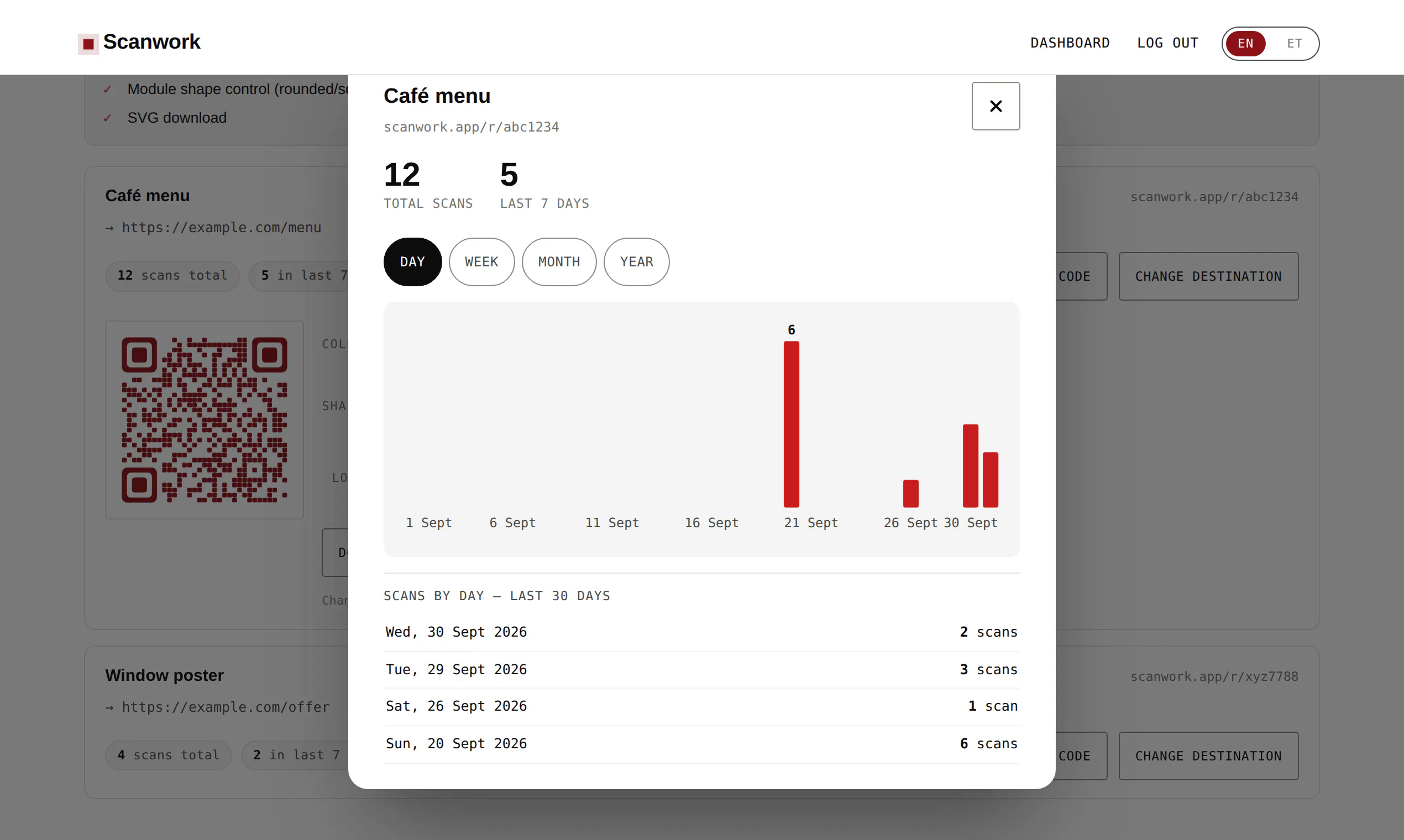Click Log Out in the header
1404x840 pixels.
pyautogui.click(x=1167, y=43)
